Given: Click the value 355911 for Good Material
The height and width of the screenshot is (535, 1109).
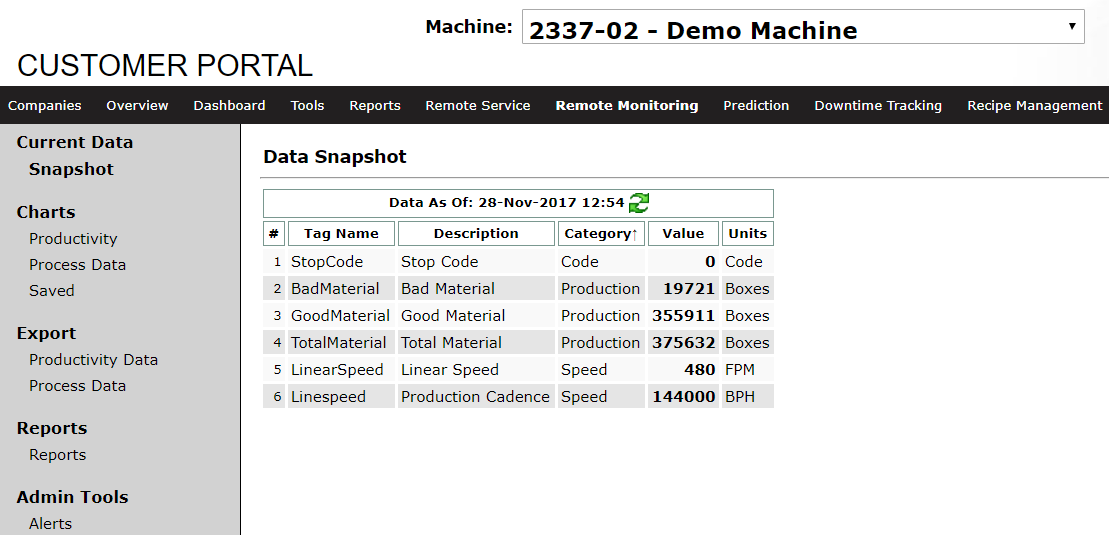Looking at the screenshot, I should (x=683, y=316).
